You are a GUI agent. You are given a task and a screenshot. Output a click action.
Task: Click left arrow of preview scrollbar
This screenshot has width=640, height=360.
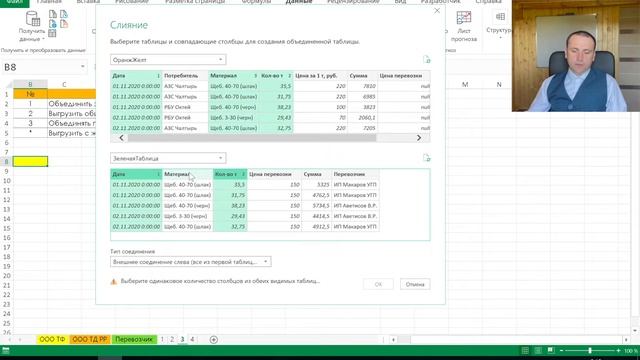pos(121,138)
